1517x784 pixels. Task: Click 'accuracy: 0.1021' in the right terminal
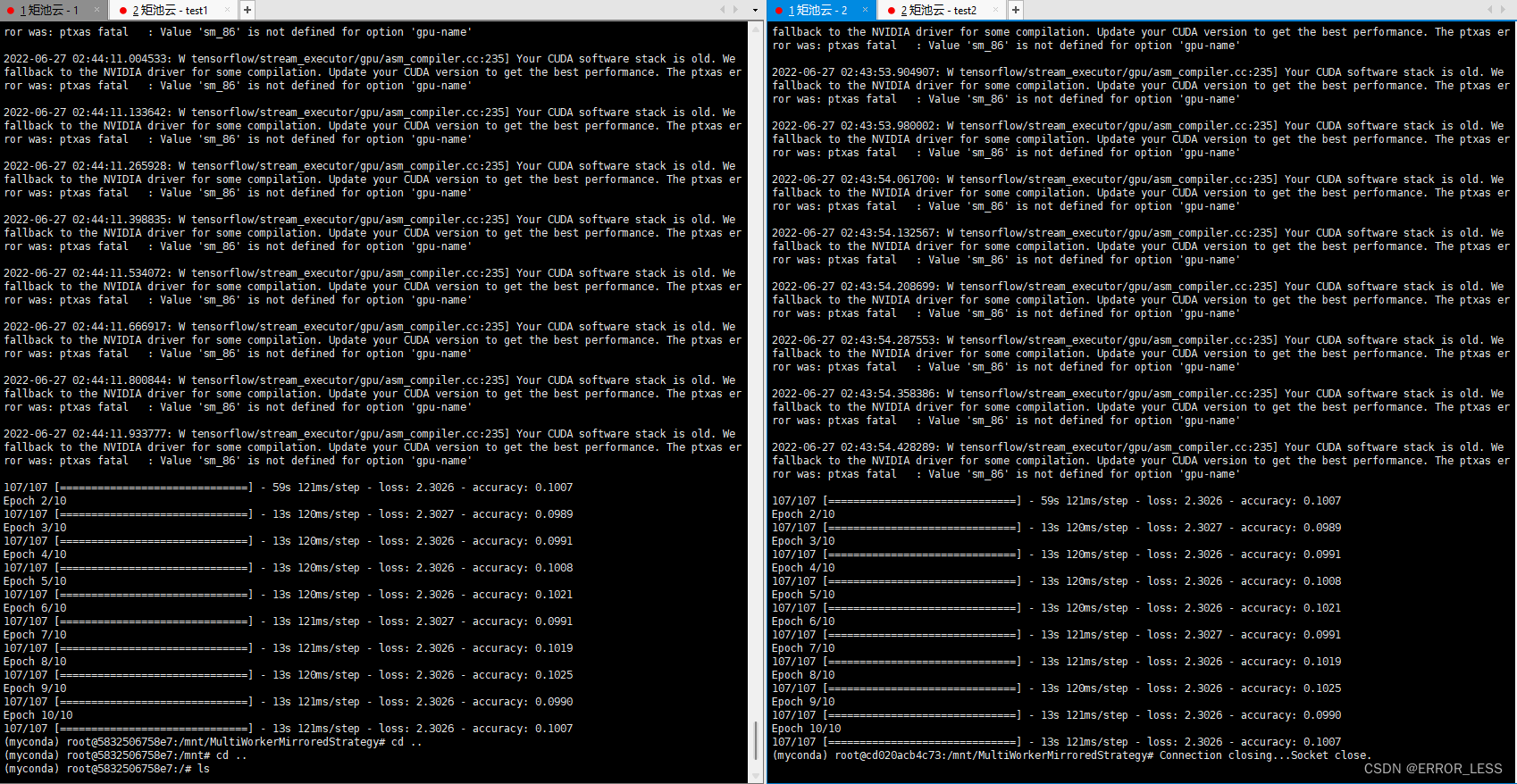pos(1291,608)
